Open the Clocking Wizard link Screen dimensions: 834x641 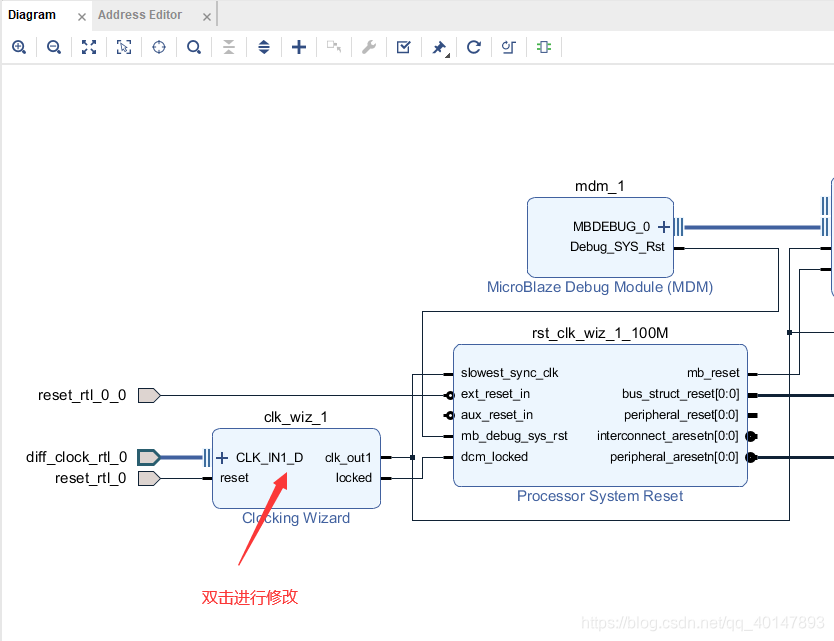pyautogui.click(x=296, y=518)
